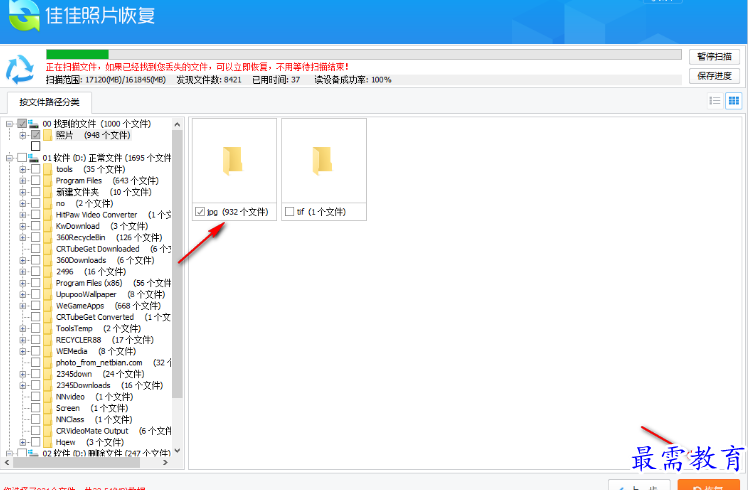Click the 上一步 back button
The width and height of the screenshot is (753, 490).
(639, 485)
